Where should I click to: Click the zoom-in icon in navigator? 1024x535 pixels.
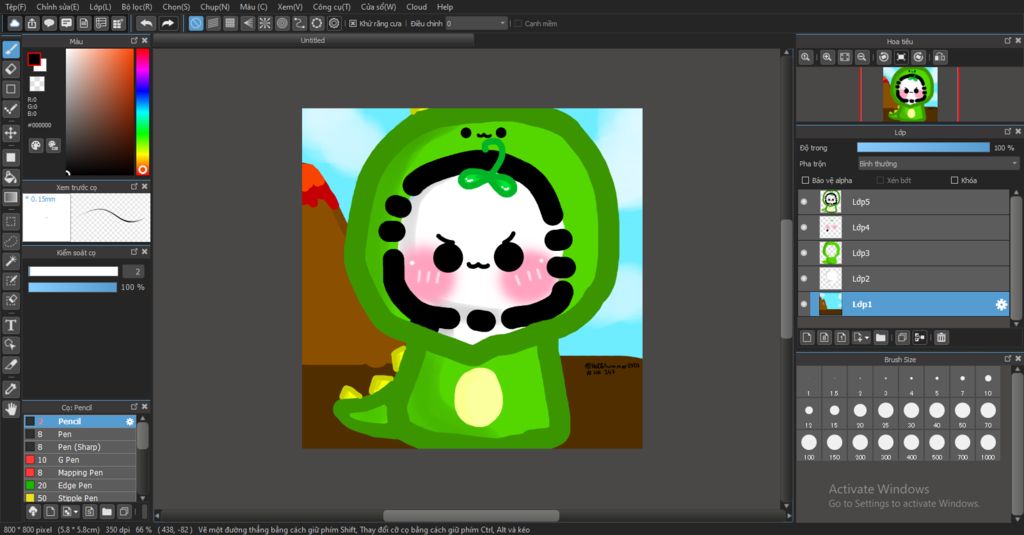(x=827, y=57)
